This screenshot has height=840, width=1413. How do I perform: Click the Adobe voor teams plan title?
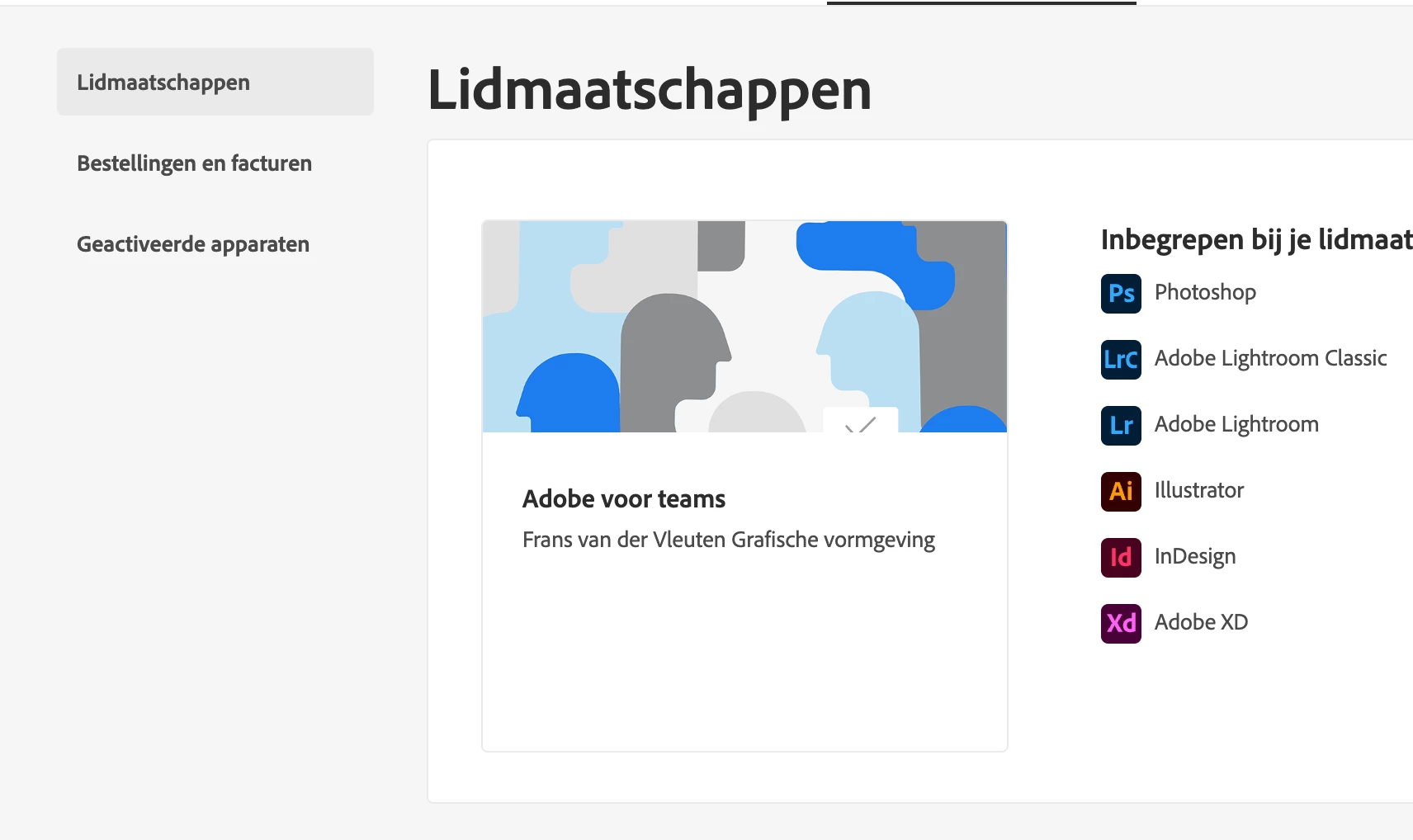point(624,499)
